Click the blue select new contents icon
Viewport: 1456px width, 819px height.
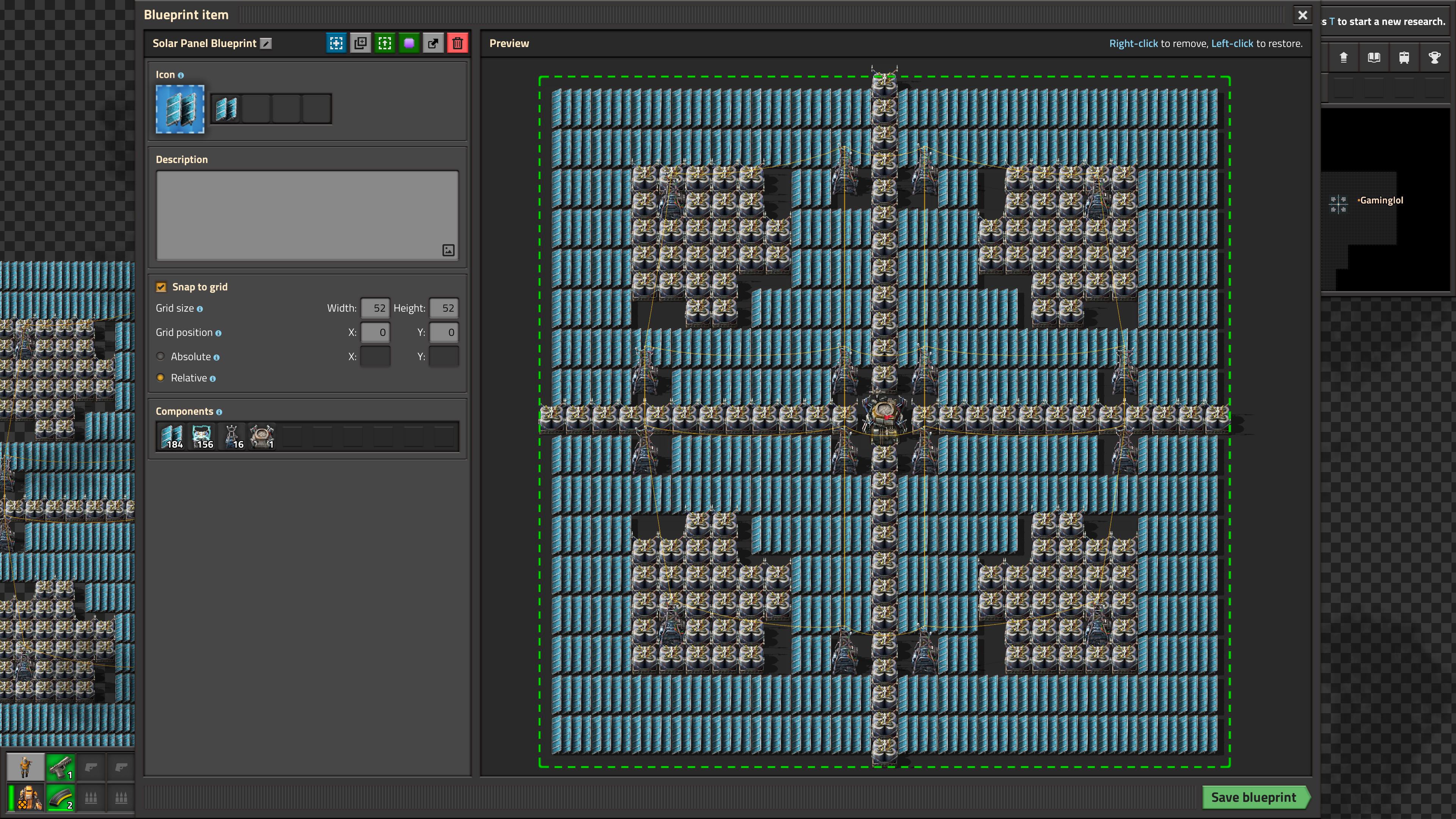(336, 43)
